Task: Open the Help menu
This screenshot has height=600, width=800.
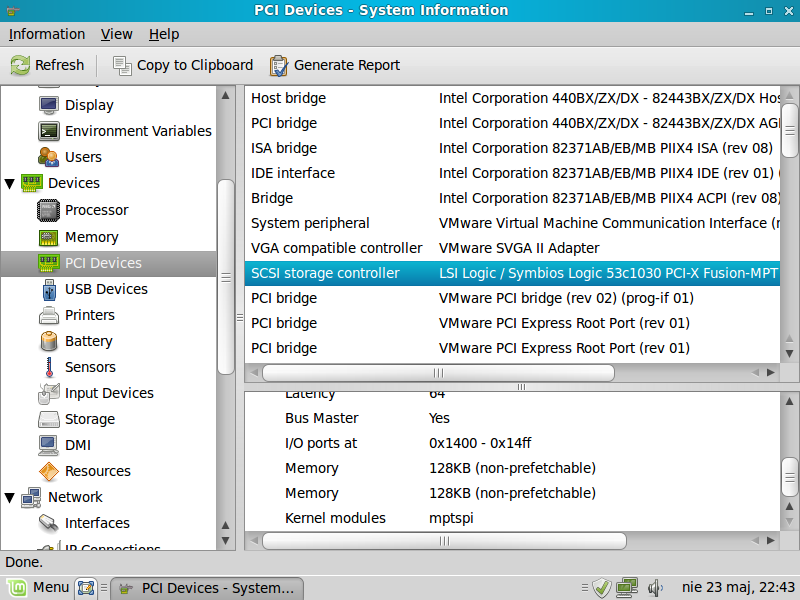Action: pyautogui.click(x=164, y=34)
